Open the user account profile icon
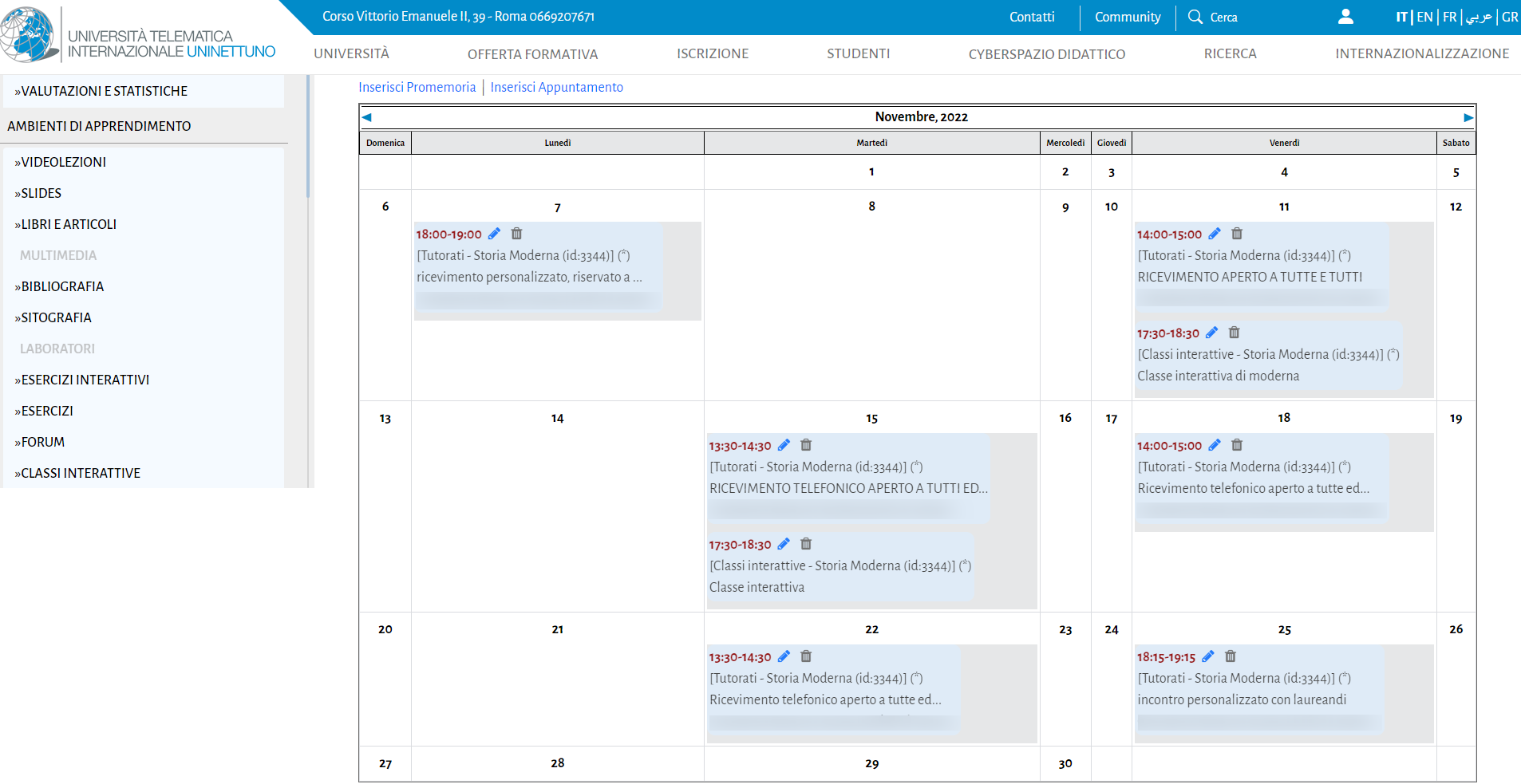The image size is (1521, 784). click(1345, 17)
